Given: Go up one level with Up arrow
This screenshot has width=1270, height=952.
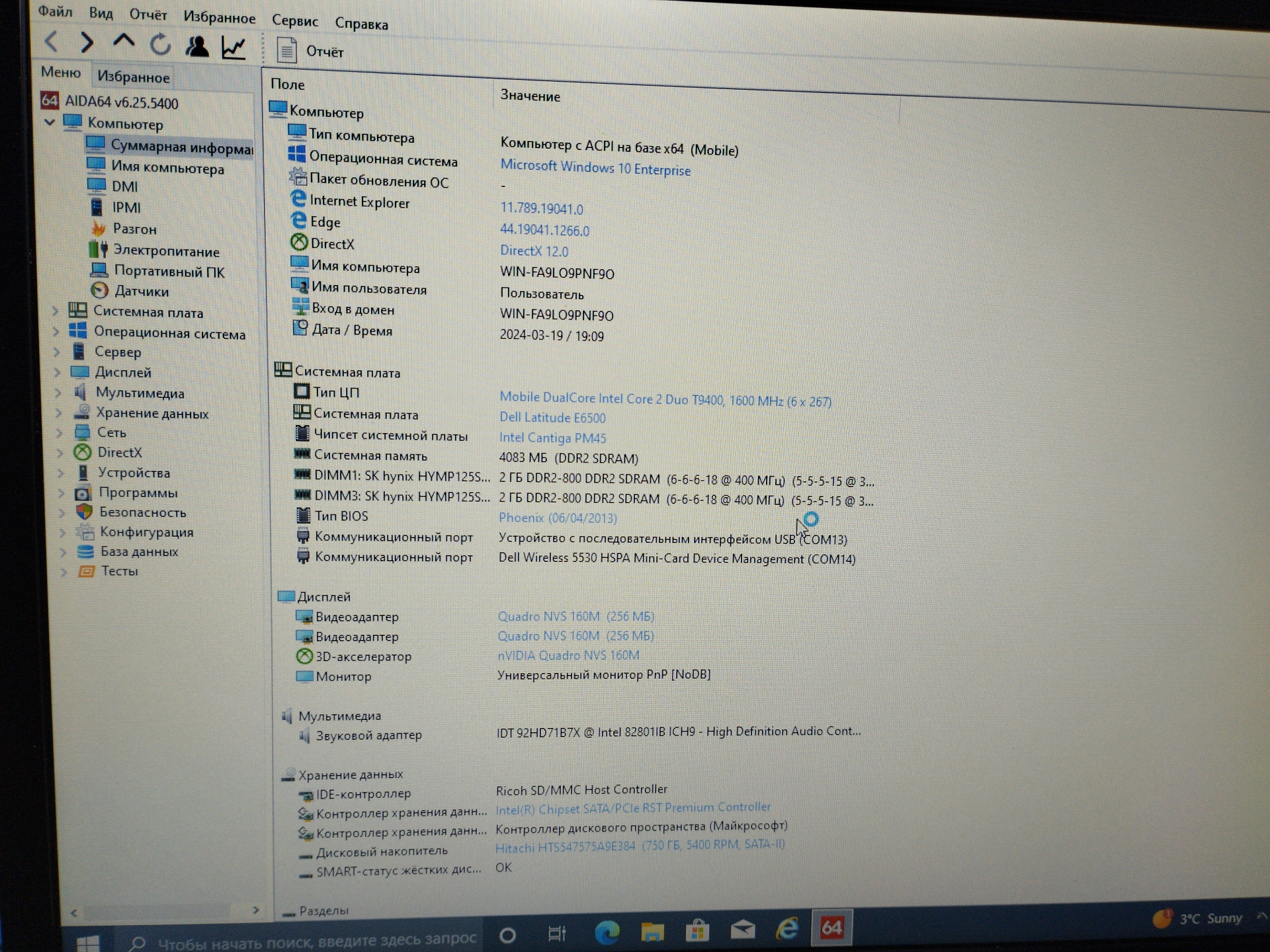Looking at the screenshot, I should [124, 42].
